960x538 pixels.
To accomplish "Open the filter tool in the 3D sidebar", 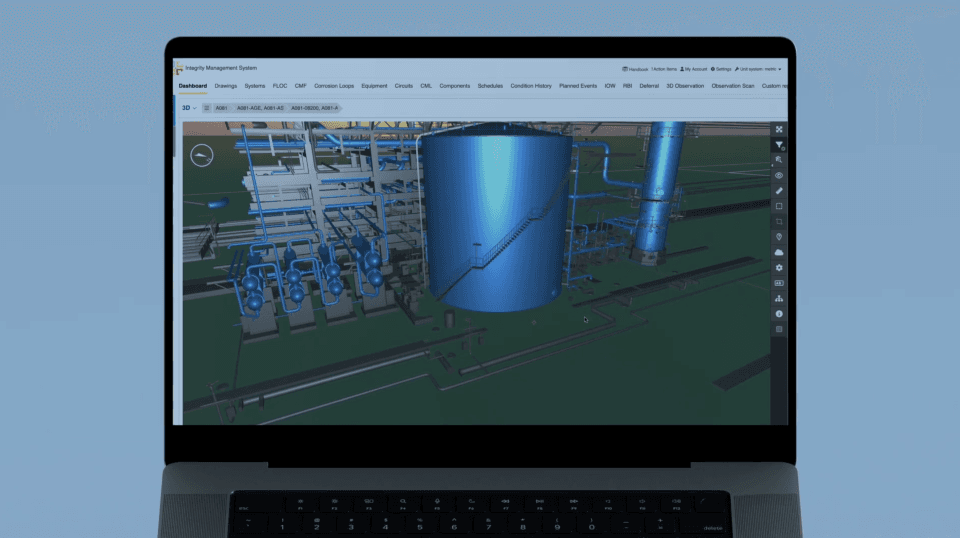I will click(779, 145).
